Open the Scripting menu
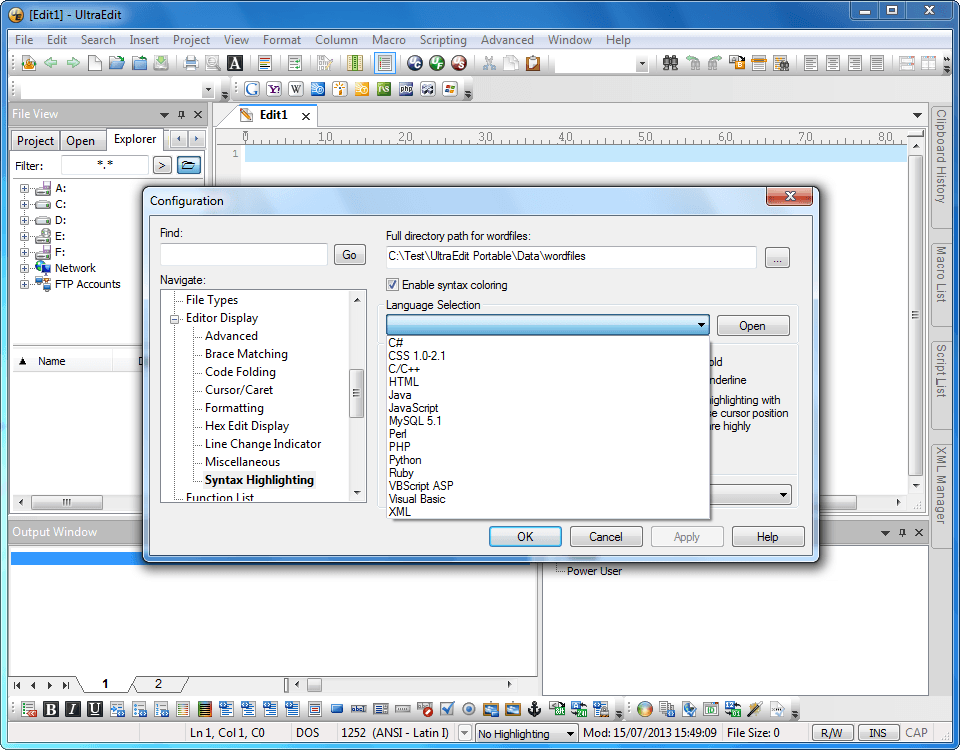The image size is (960, 750). click(443, 40)
